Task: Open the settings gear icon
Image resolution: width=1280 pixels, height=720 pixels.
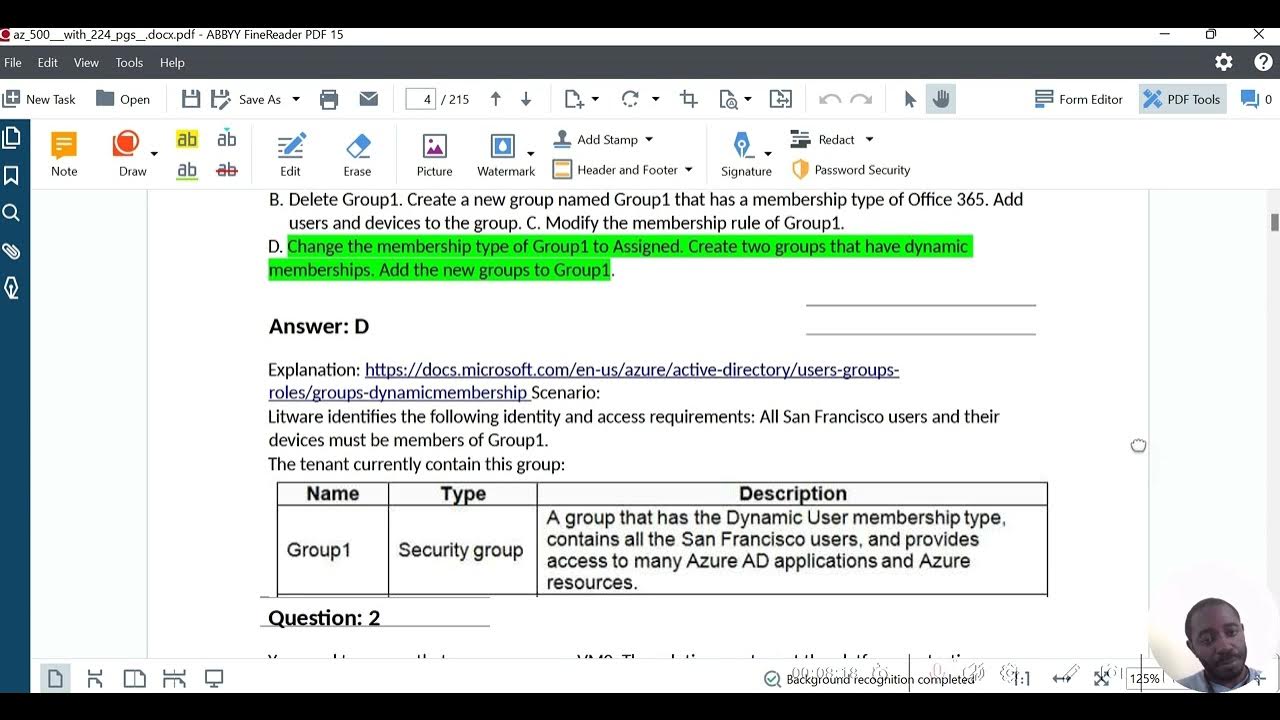Action: coord(1224,62)
